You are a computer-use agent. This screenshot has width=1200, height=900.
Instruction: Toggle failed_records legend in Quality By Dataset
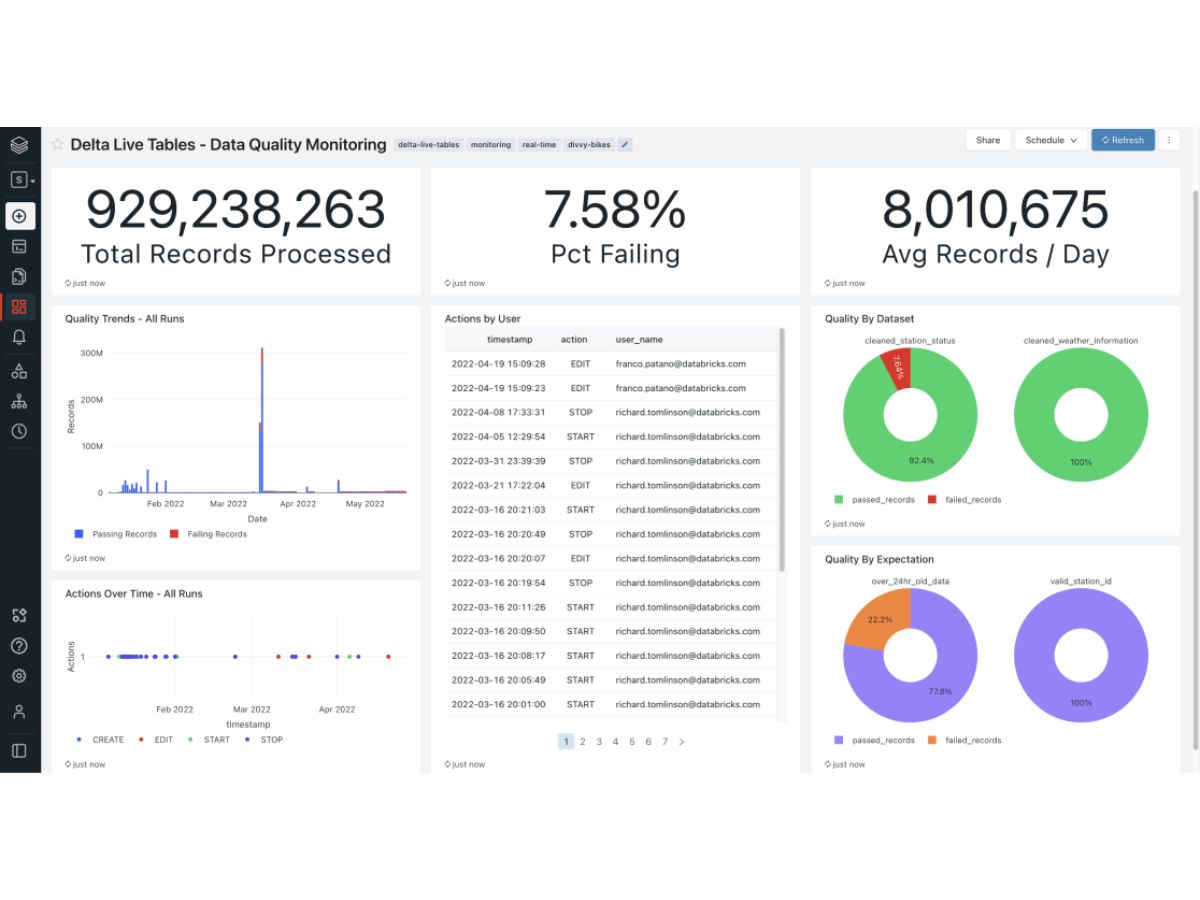(x=963, y=499)
